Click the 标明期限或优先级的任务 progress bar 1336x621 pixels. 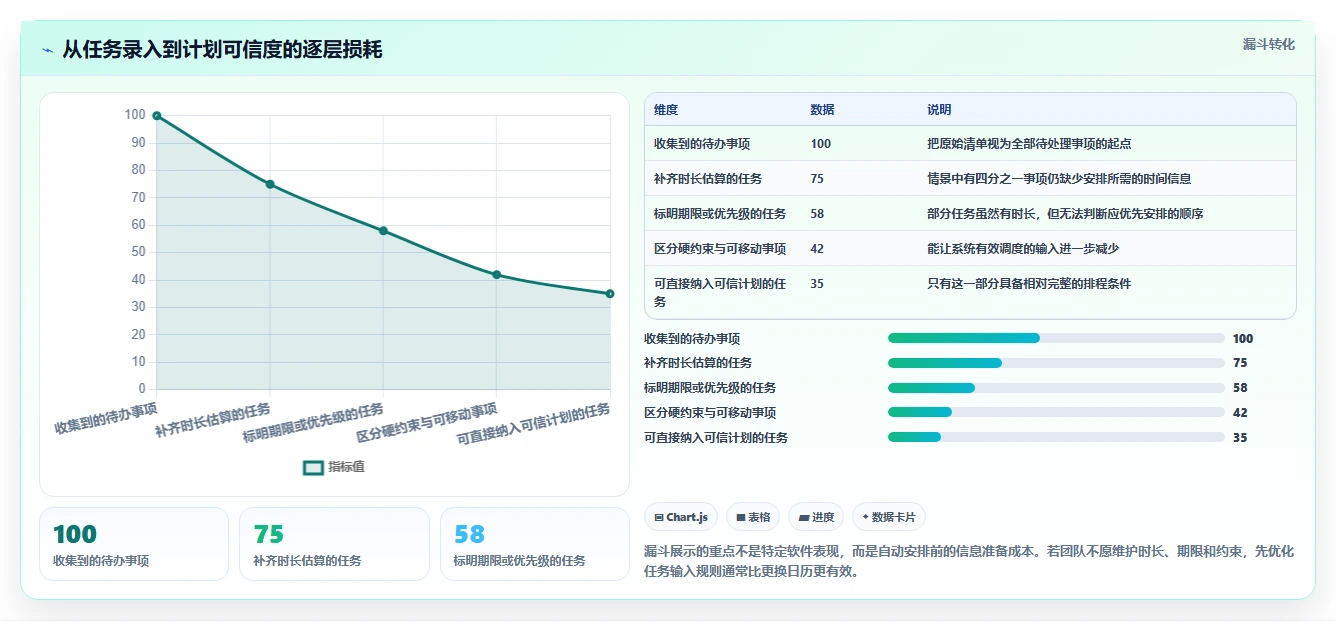point(1056,388)
